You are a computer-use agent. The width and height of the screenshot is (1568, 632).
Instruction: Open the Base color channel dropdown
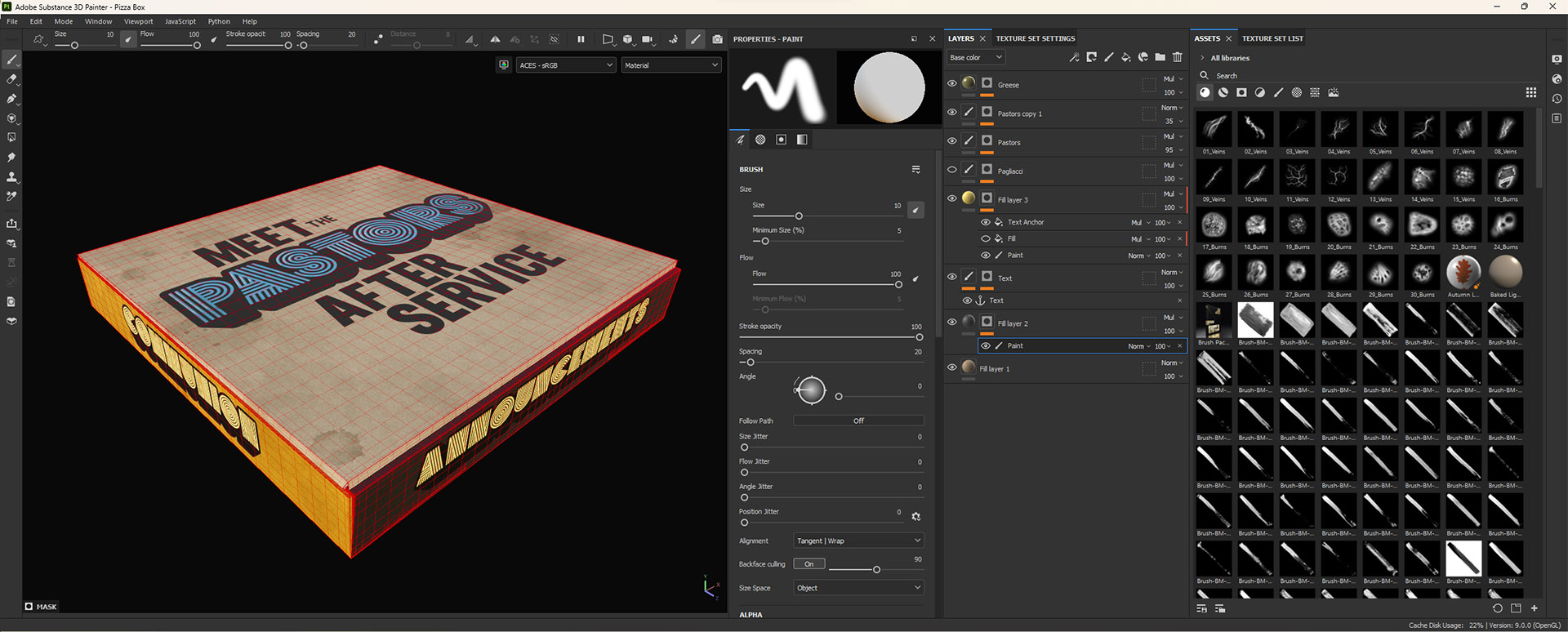975,57
